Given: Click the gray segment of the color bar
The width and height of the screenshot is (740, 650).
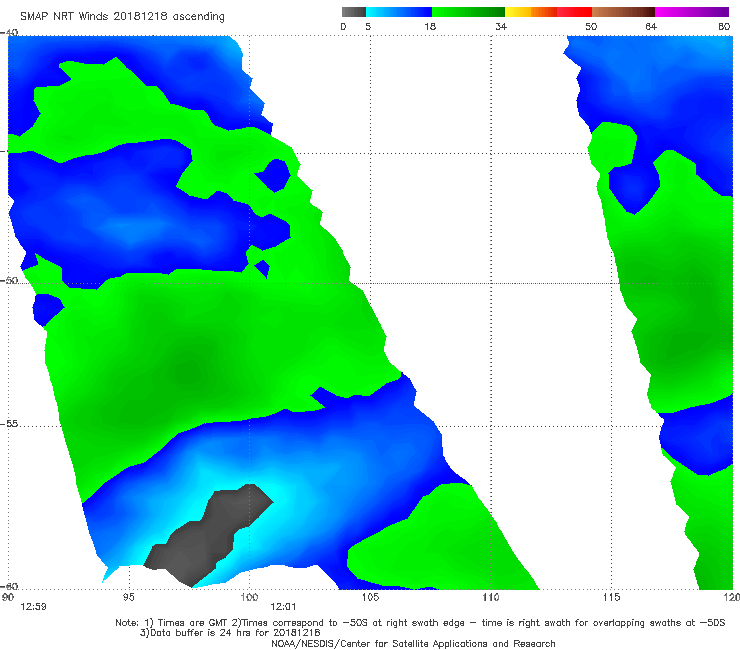Looking at the screenshot, I should click(353, 12).
